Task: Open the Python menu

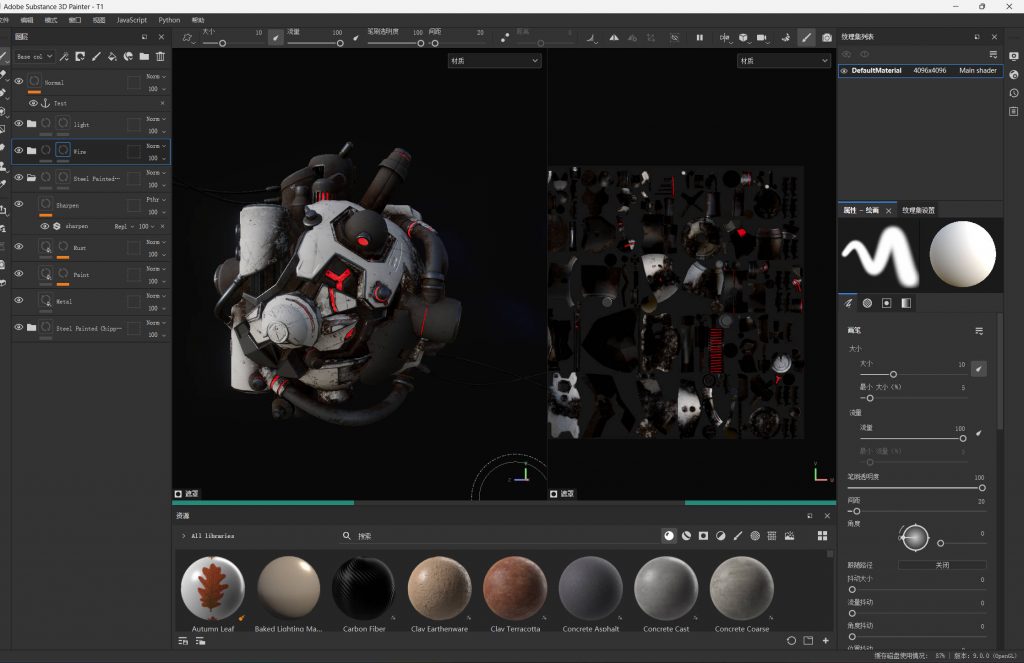Action: 169,20
